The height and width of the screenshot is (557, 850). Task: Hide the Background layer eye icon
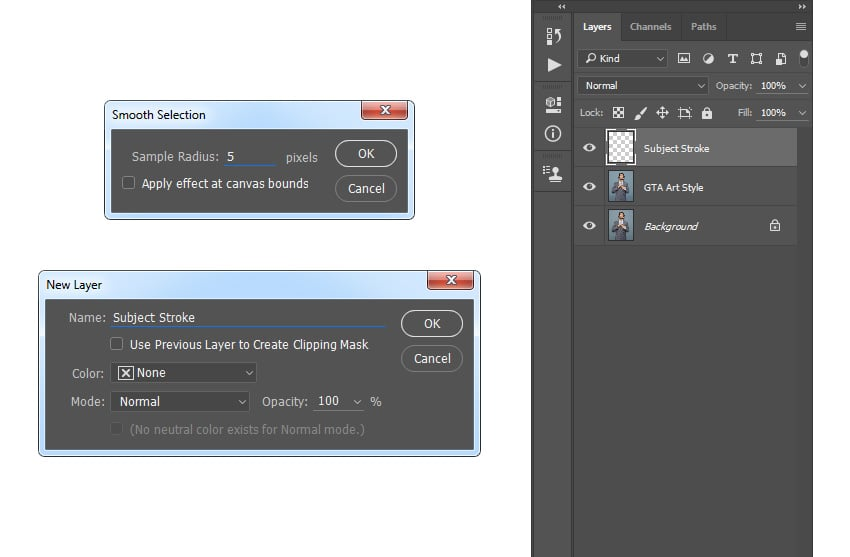click(589, 225)
